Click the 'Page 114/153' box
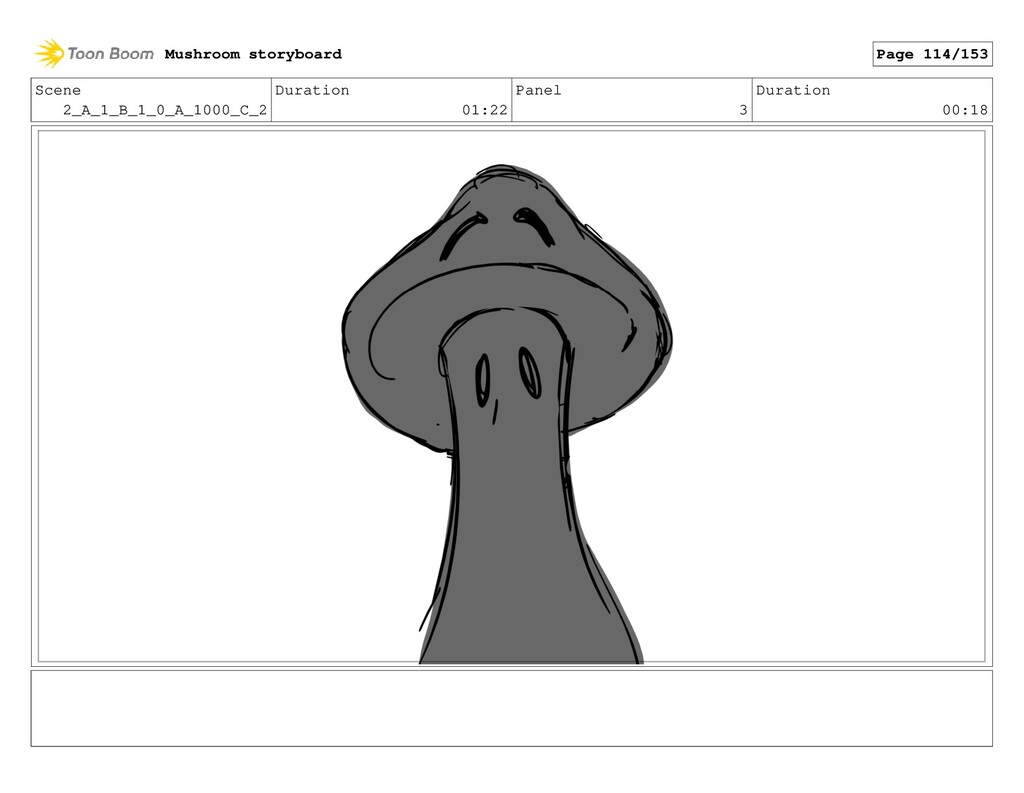 (x=932, y=54)
